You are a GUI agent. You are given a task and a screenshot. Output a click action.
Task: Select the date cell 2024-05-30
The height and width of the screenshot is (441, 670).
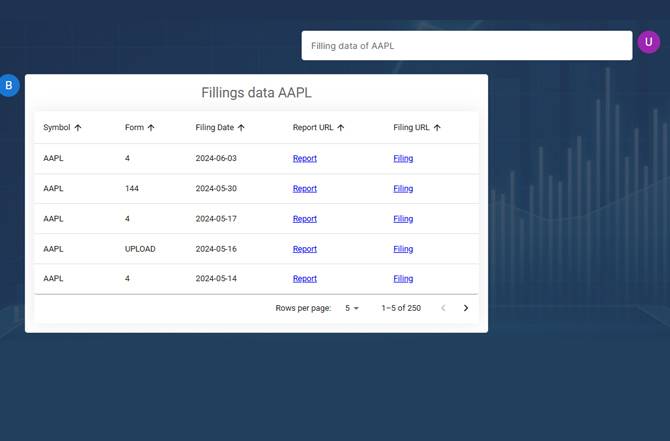pyautogui.click(x=216, y=188)
